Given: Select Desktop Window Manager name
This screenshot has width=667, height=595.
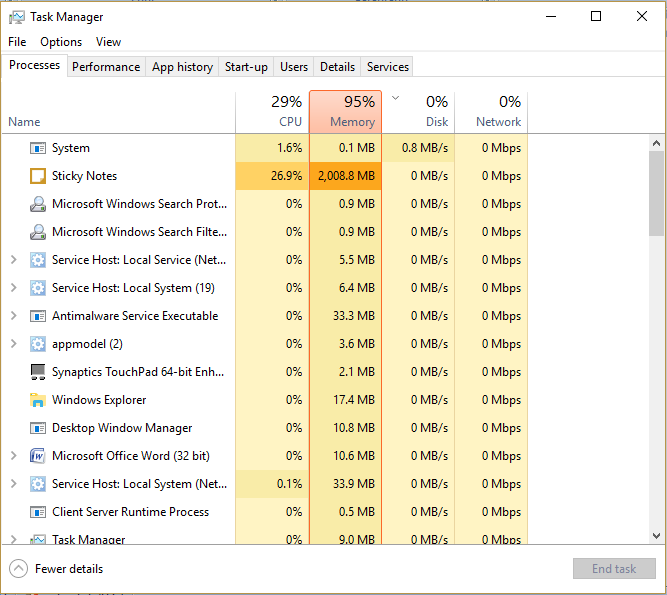Looking at the screenshot, I should pyautogui.click(x=122, y=428).
